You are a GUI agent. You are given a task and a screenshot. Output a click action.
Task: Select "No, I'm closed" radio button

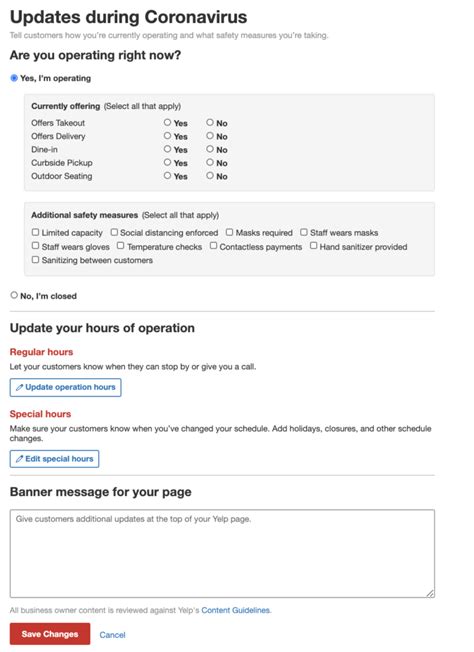click(x=14, y=295)
